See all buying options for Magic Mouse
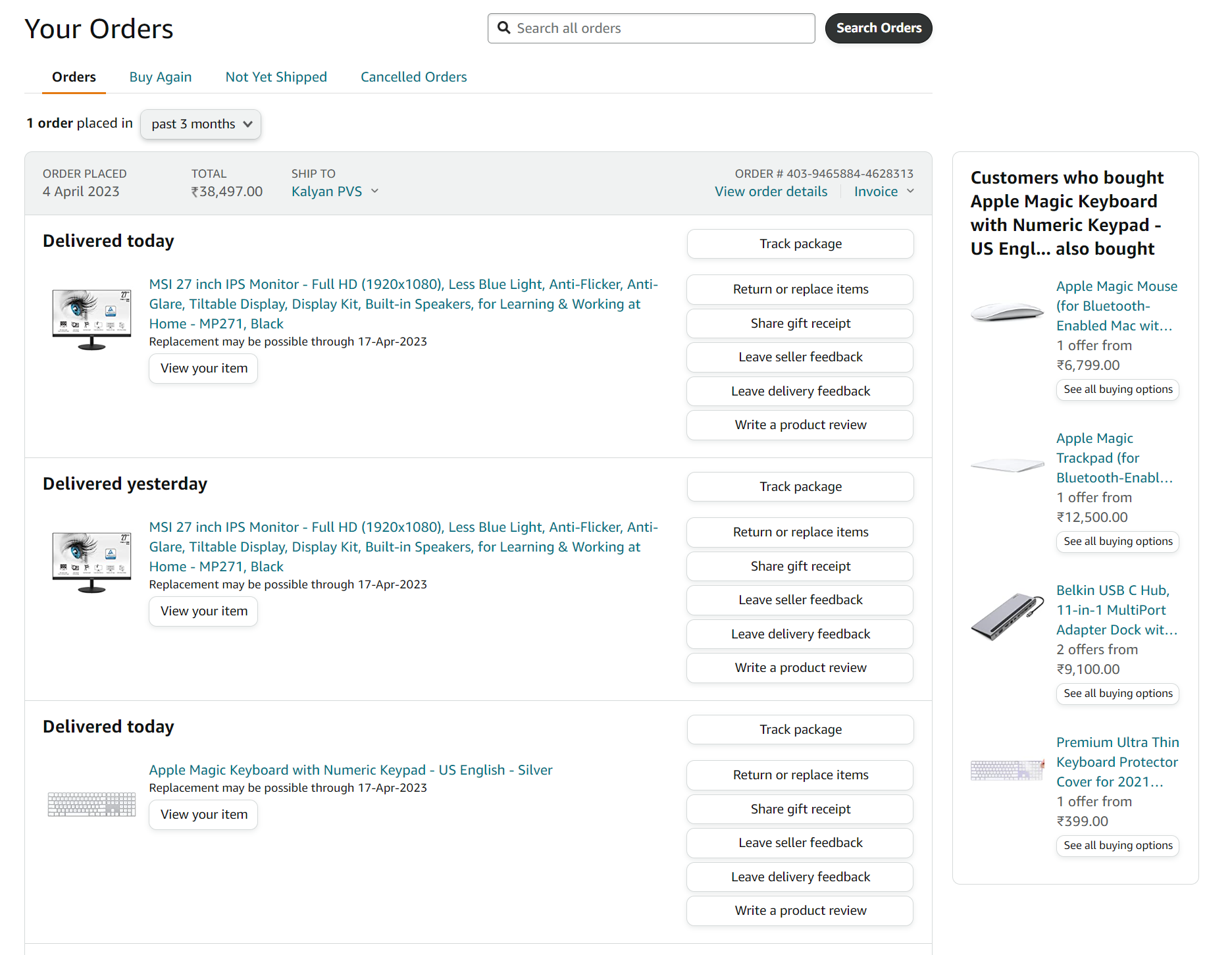 coord(1117,390)
